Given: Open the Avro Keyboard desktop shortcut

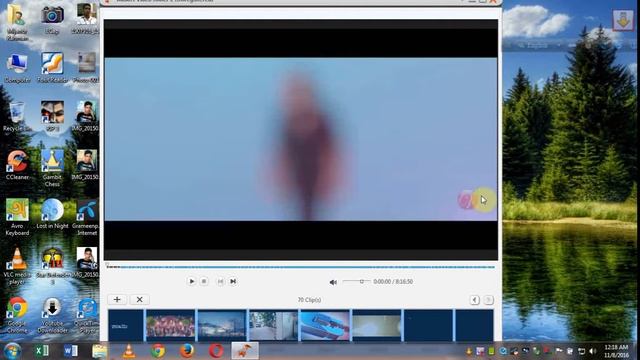Looking at the screenshot, I should point(17,217).
